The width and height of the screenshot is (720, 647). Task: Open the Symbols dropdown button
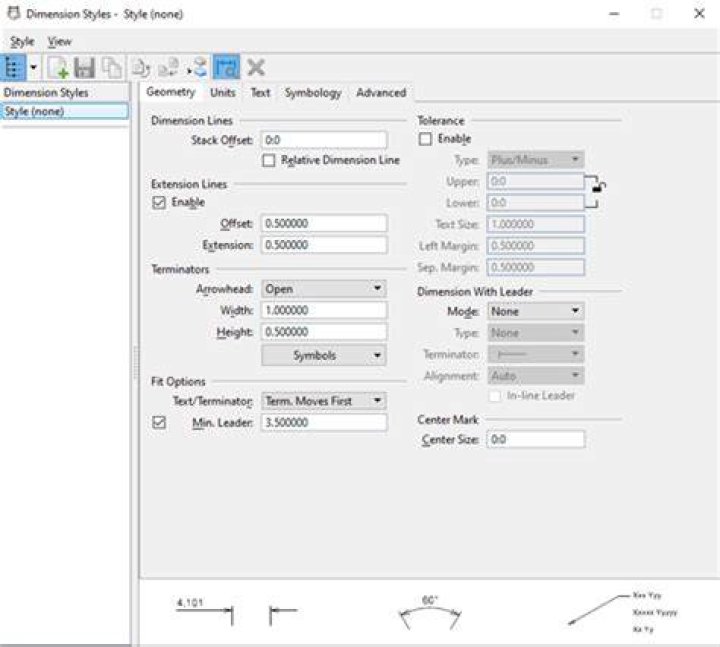click(324, 355)
